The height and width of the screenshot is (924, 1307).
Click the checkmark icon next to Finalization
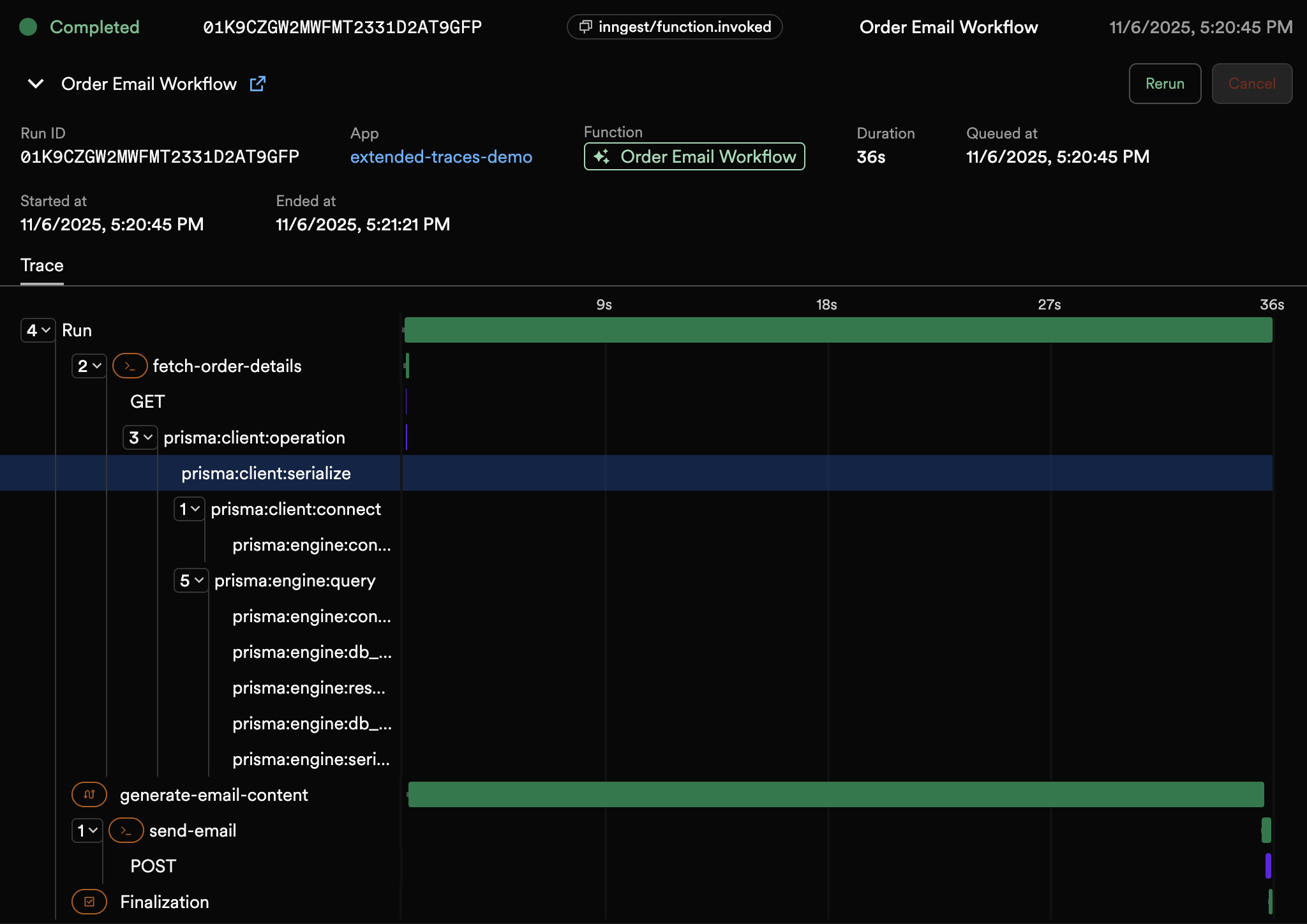89,902
